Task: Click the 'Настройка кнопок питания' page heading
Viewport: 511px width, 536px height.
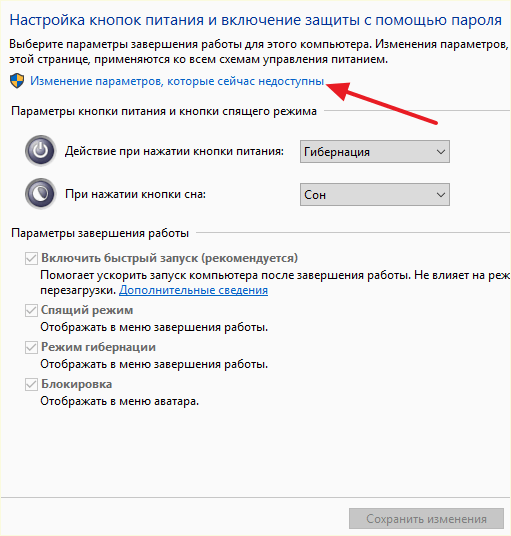Action: [256, 20]
